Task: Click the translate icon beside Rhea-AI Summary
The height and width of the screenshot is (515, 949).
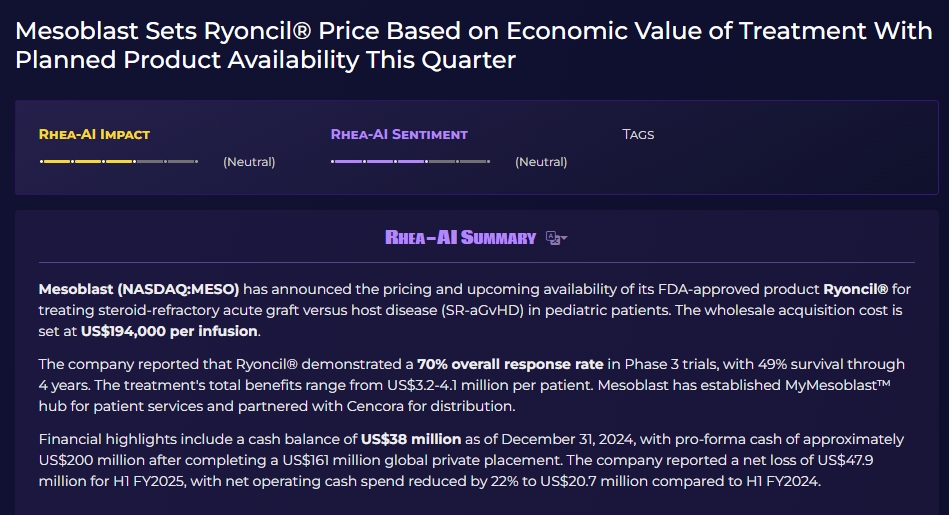Action: [x=553, y=238]
